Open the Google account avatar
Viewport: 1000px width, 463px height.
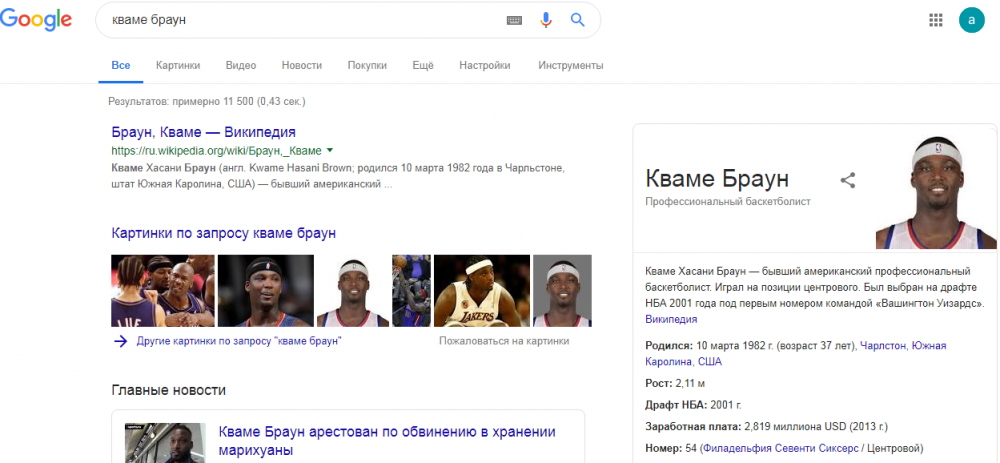(x=971, y=20)
